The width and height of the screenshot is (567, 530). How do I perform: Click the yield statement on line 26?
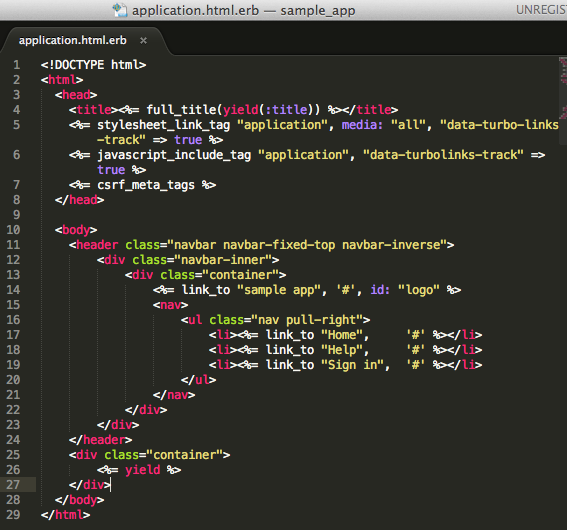[x=139, y=470]
